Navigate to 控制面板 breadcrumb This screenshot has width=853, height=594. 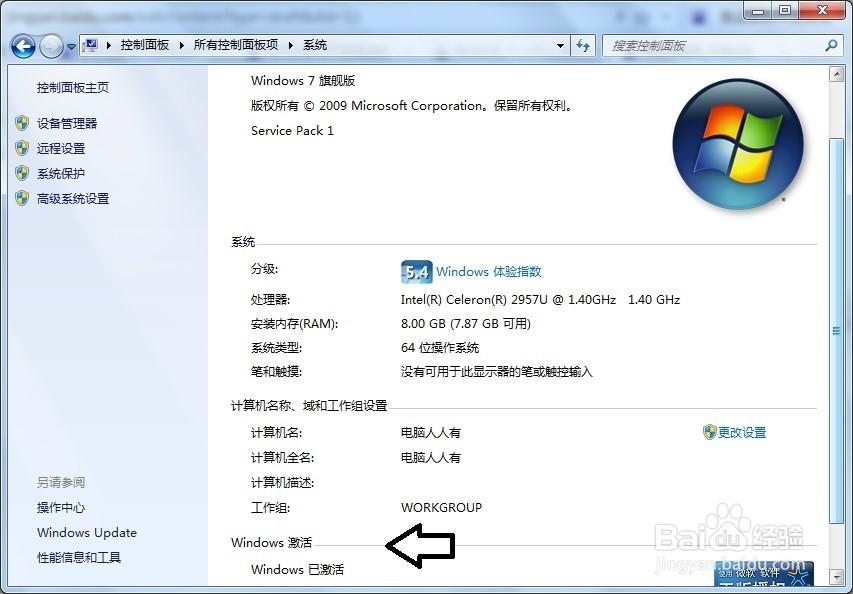(145, 45)
